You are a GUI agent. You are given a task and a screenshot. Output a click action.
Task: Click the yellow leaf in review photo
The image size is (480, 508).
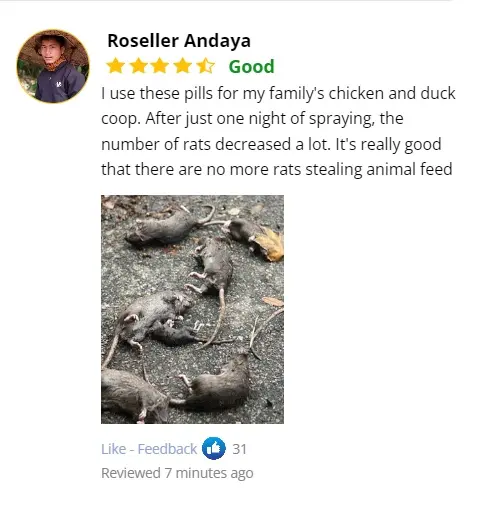[x=268, y=244]
